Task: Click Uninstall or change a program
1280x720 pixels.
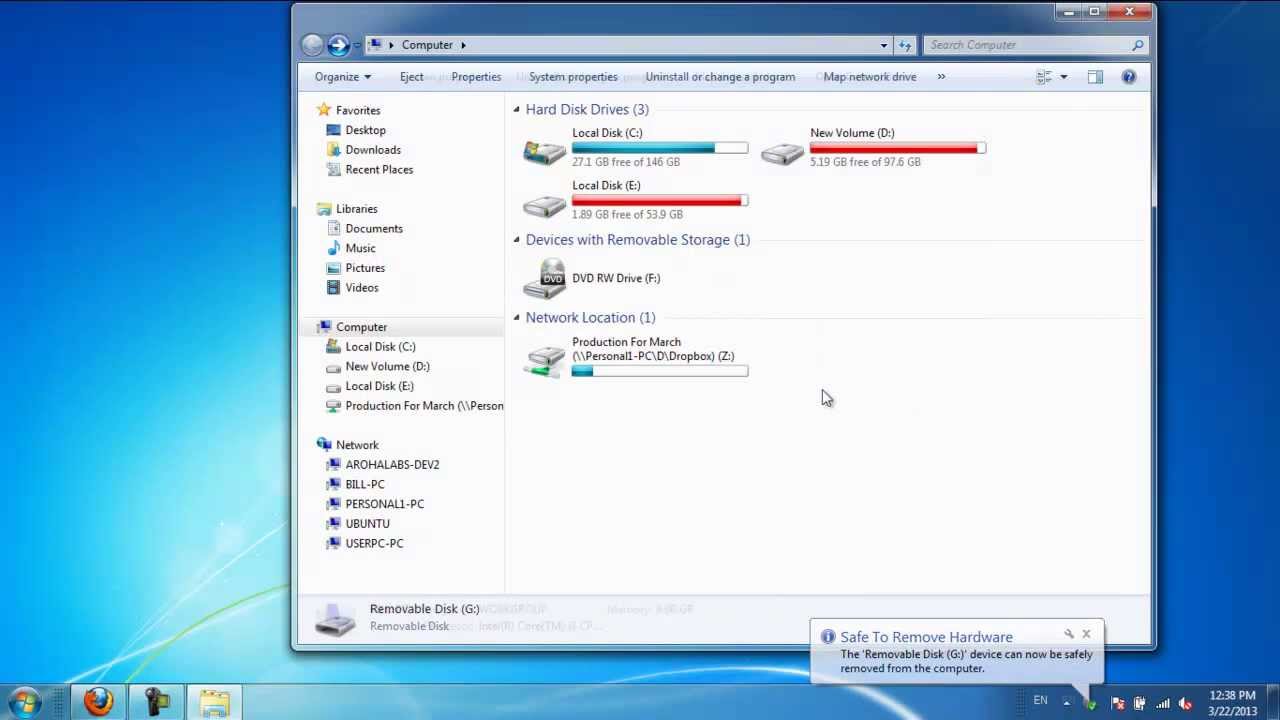Action: pos(720,77)
